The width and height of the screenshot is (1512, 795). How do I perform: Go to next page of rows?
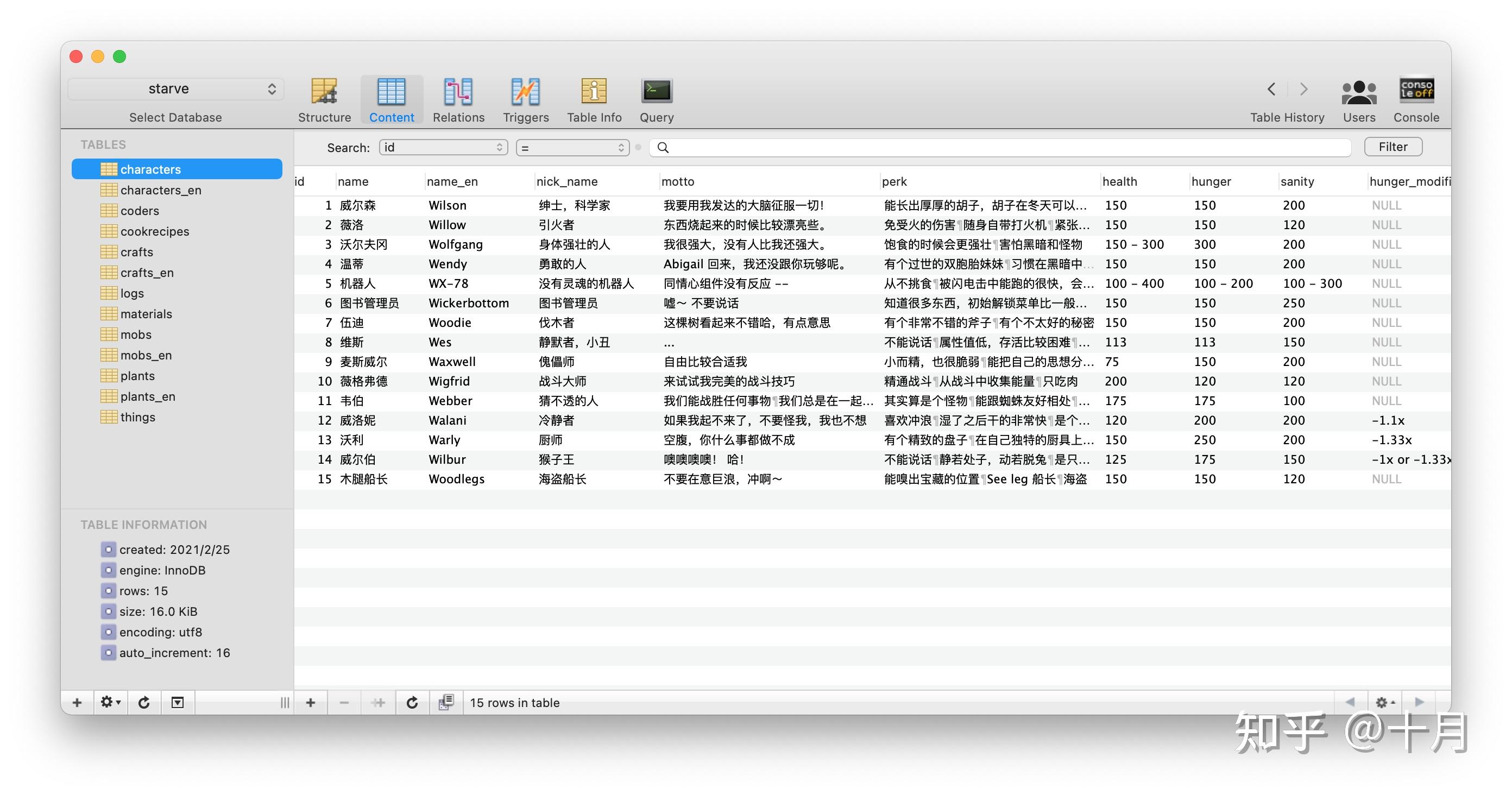point(1419,702)
